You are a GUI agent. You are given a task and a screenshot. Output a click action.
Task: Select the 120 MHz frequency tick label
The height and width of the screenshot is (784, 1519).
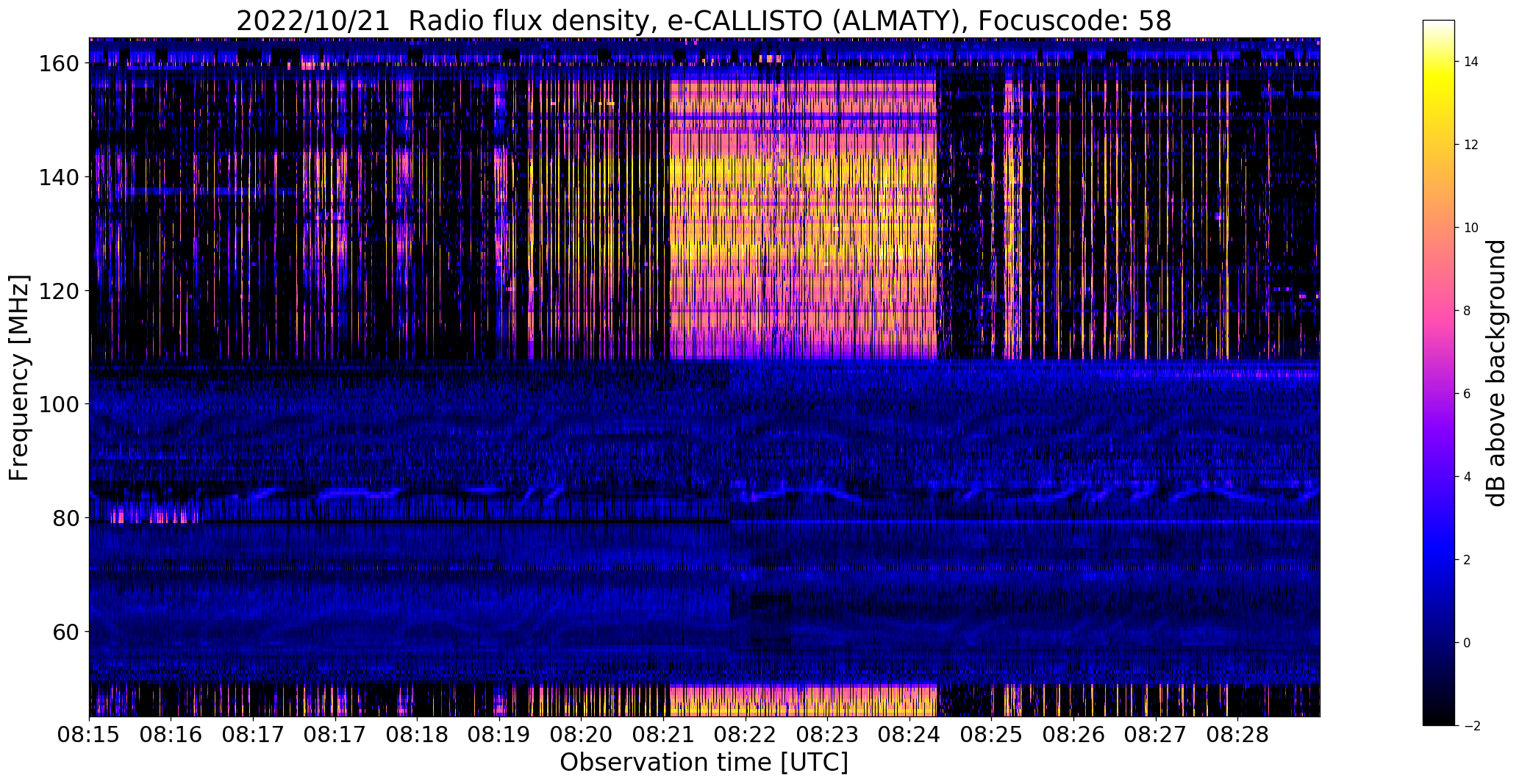click(x=59, y=291)
